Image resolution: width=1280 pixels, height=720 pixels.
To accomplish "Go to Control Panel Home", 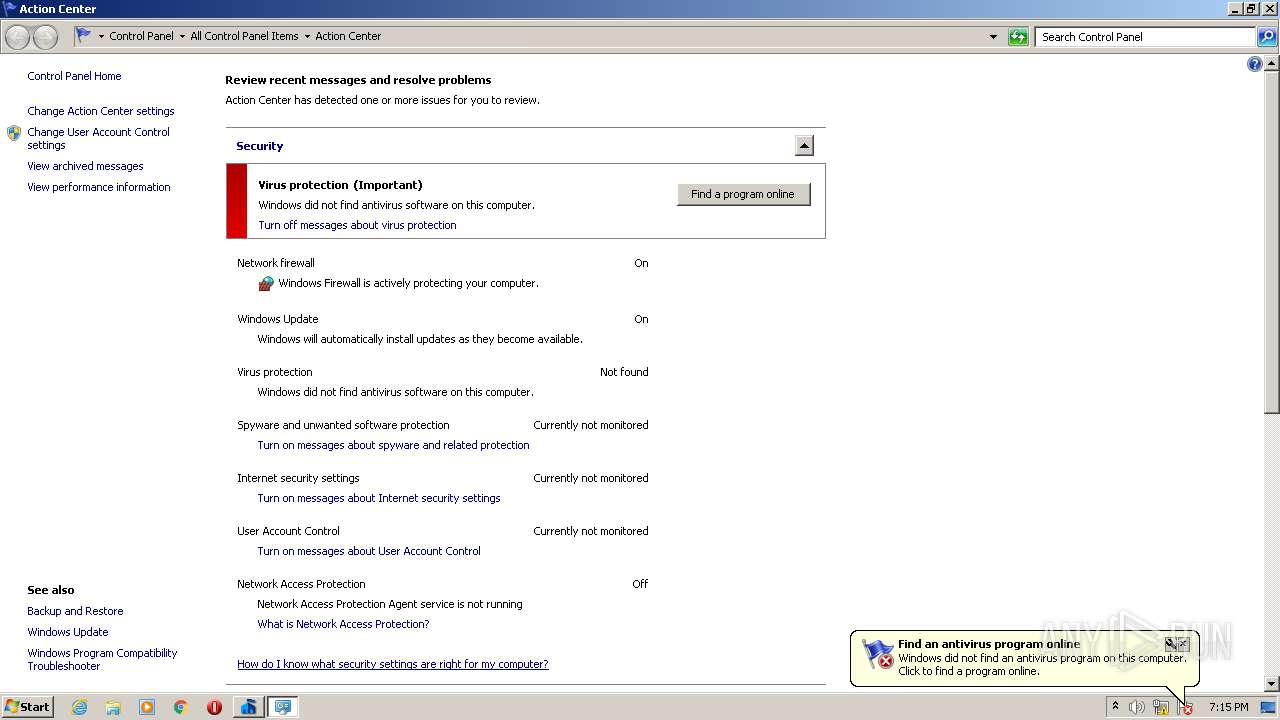I will [74, 76].
